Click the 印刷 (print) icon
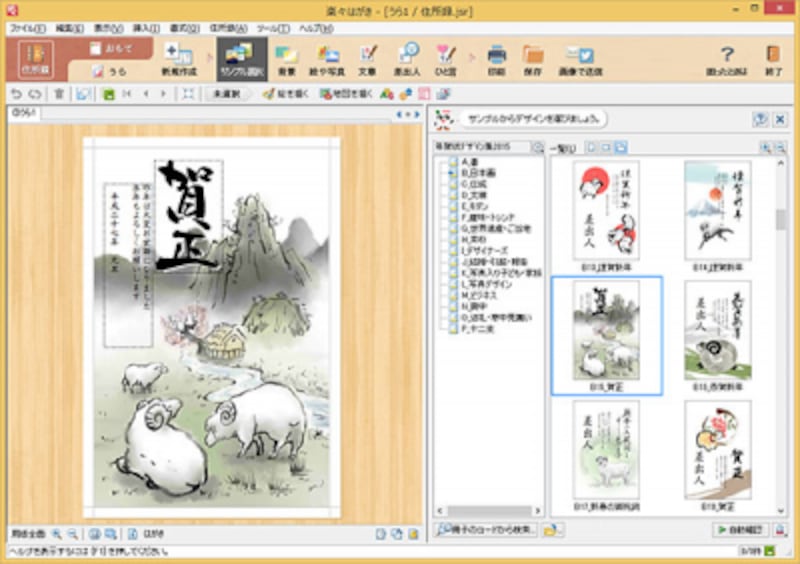800x564 pixels. click(x=496, y=59)
